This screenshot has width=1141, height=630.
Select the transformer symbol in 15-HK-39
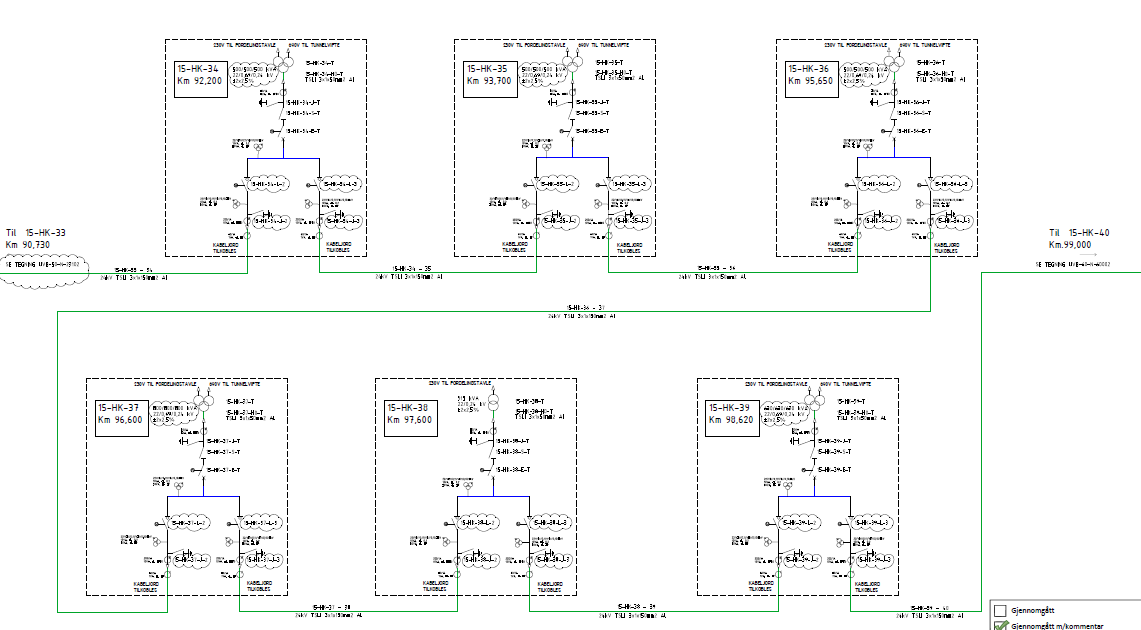pyautogui.click(x=813, y=403)
